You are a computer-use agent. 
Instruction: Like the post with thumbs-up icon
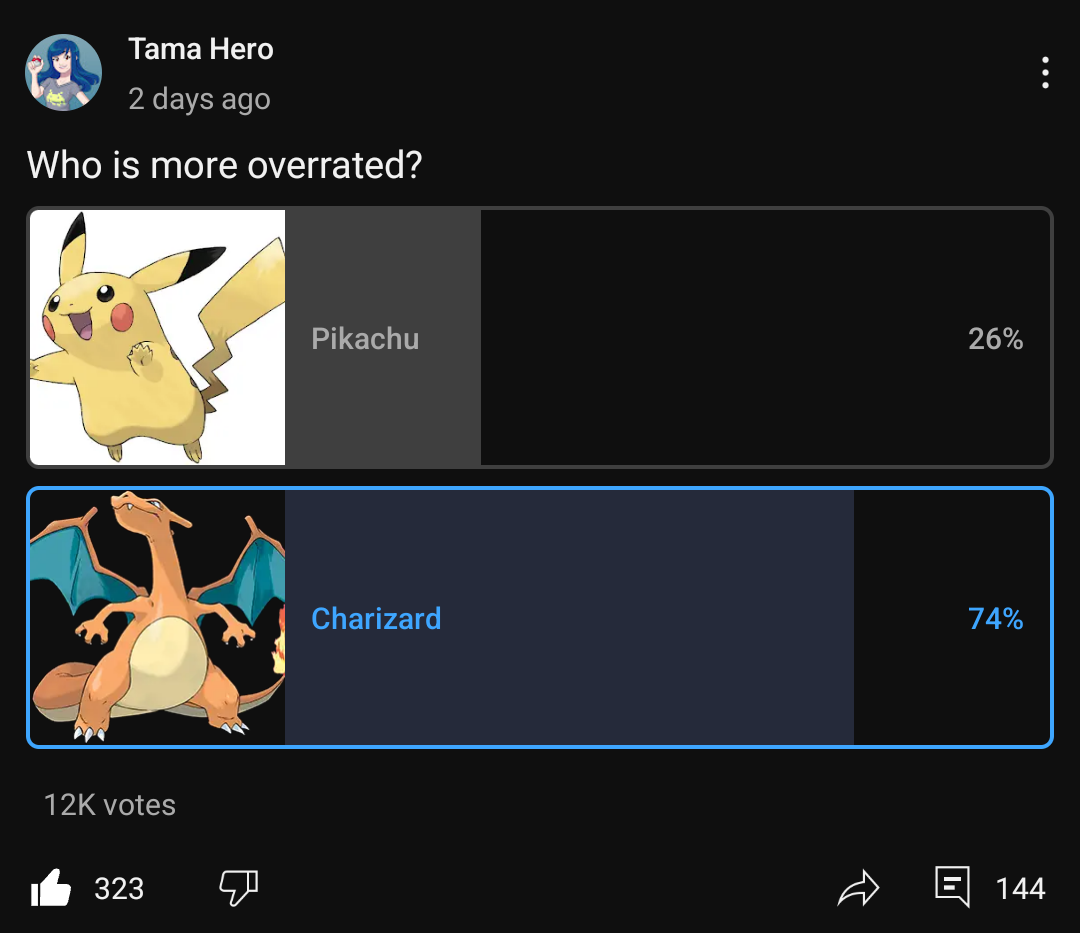pyautogui.click(x=51, y=888)
